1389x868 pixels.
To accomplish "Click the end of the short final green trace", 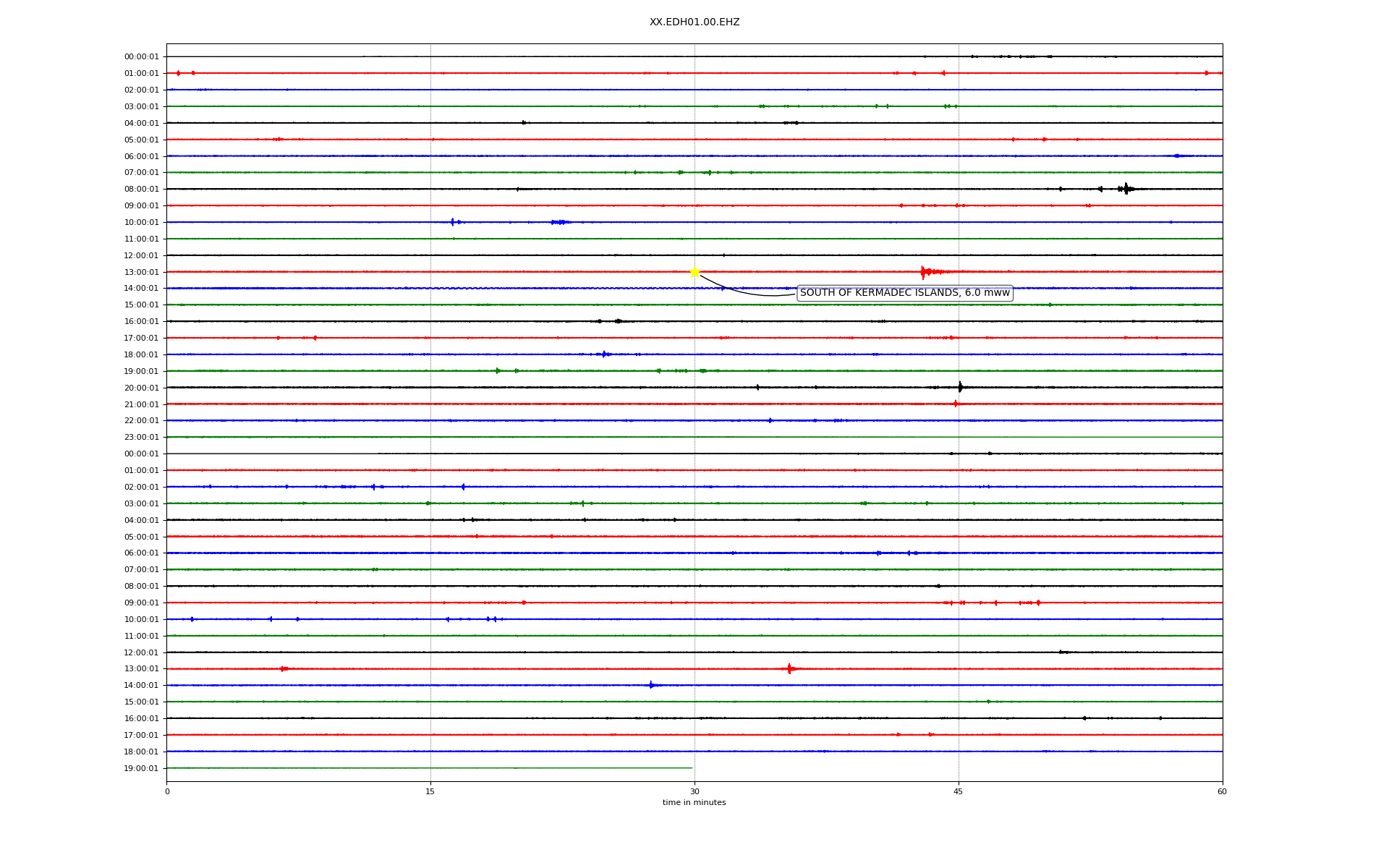I will 692,767.
